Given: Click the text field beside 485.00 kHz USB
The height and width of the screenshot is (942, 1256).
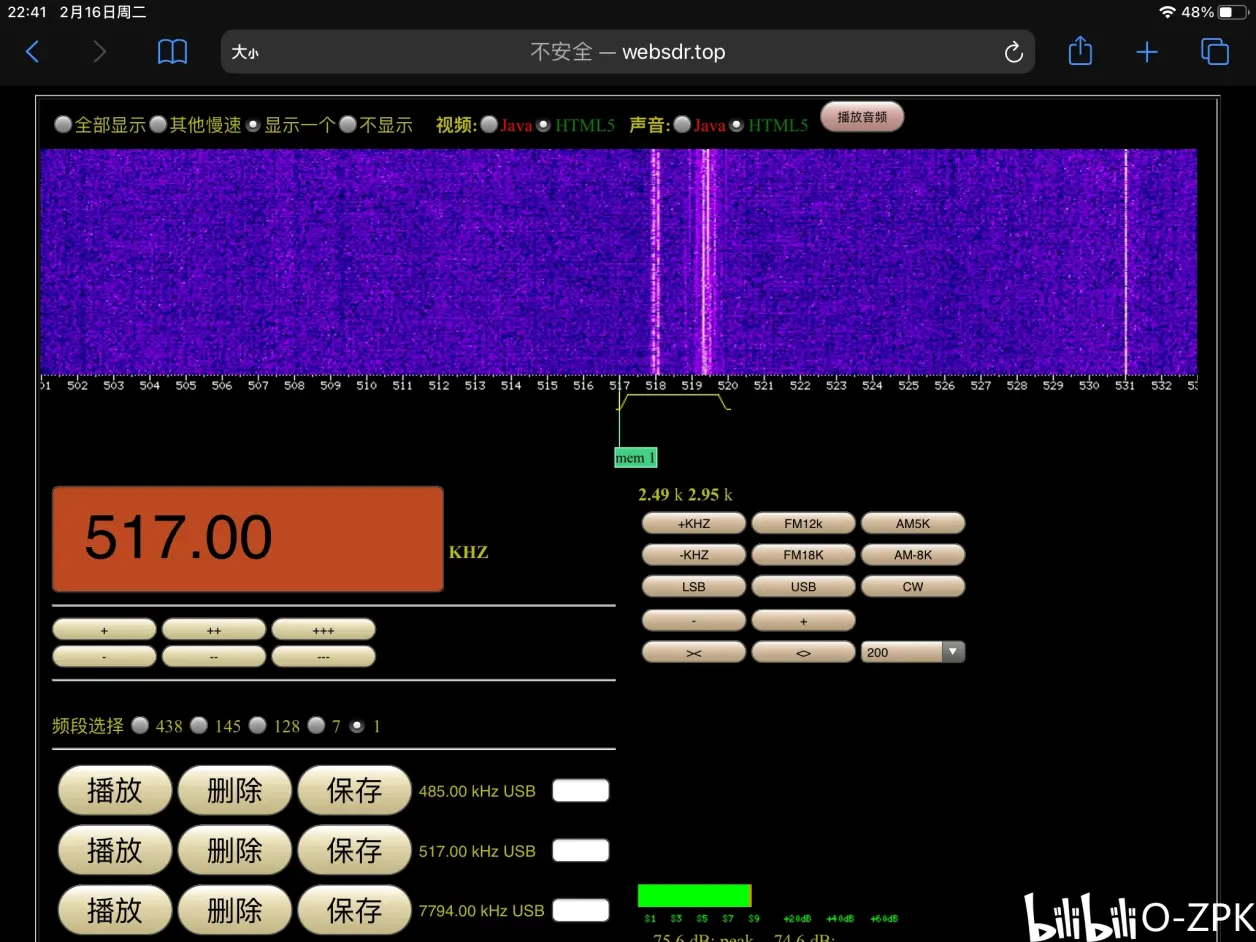Looking at the screenshot, I should coord(581,791).
